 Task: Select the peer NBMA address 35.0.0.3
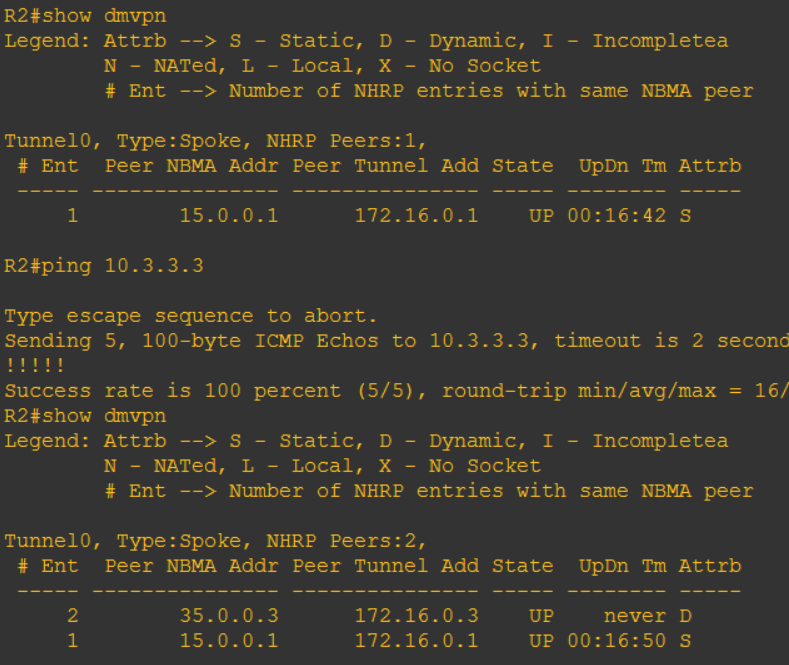pos(229,616)
